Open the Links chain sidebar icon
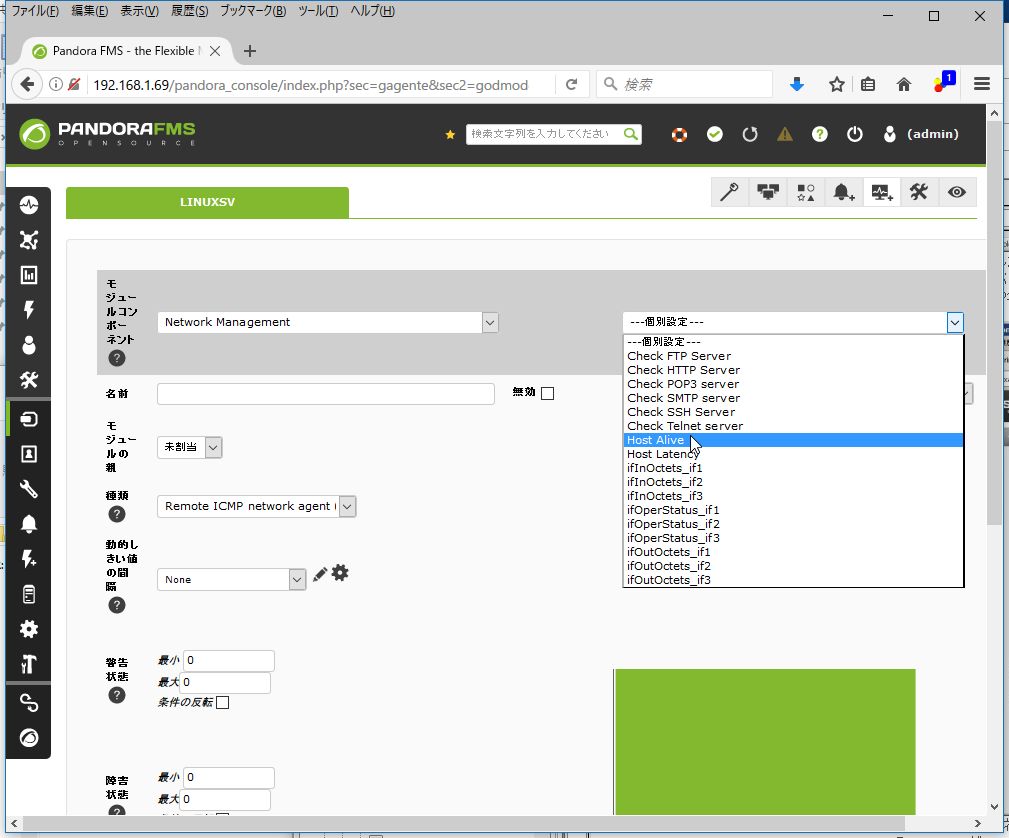 [29, 703]
